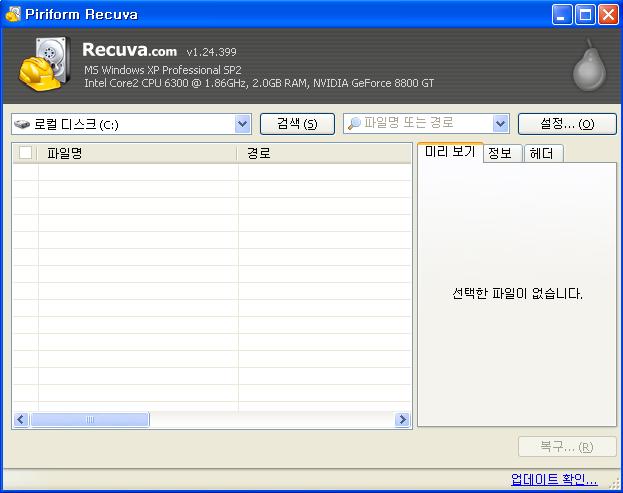Screen dimensions: 623x493
Task: Click the scroll right arrow
Action: click(402, 420)
